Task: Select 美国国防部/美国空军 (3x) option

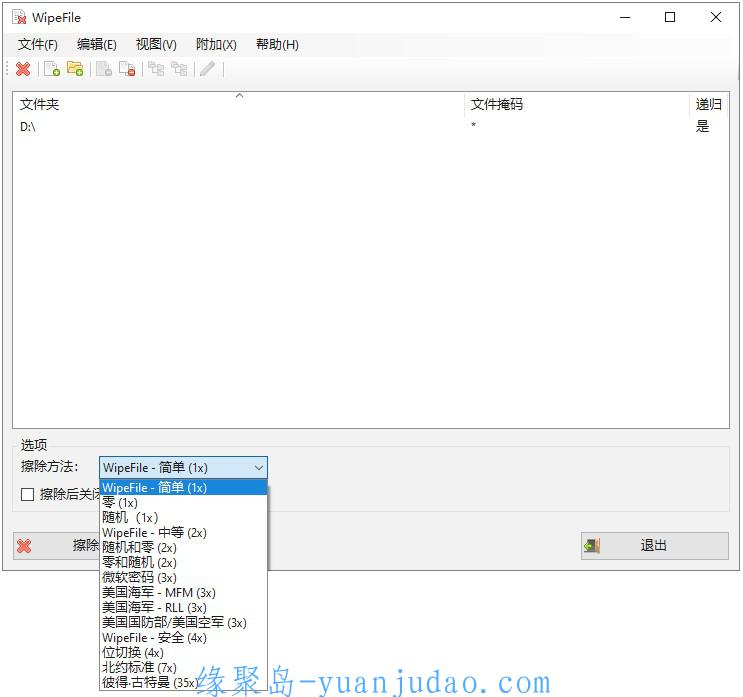Action: pyautogui.click(x=183, y=623)
